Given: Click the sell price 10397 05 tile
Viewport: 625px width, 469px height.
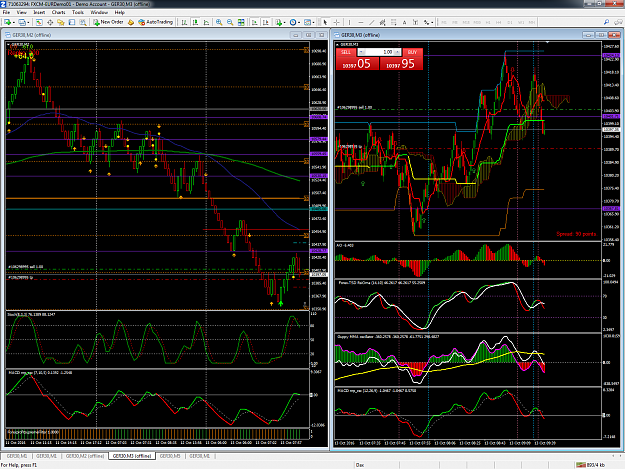Looking at the screenshot, I should (357, 64).
